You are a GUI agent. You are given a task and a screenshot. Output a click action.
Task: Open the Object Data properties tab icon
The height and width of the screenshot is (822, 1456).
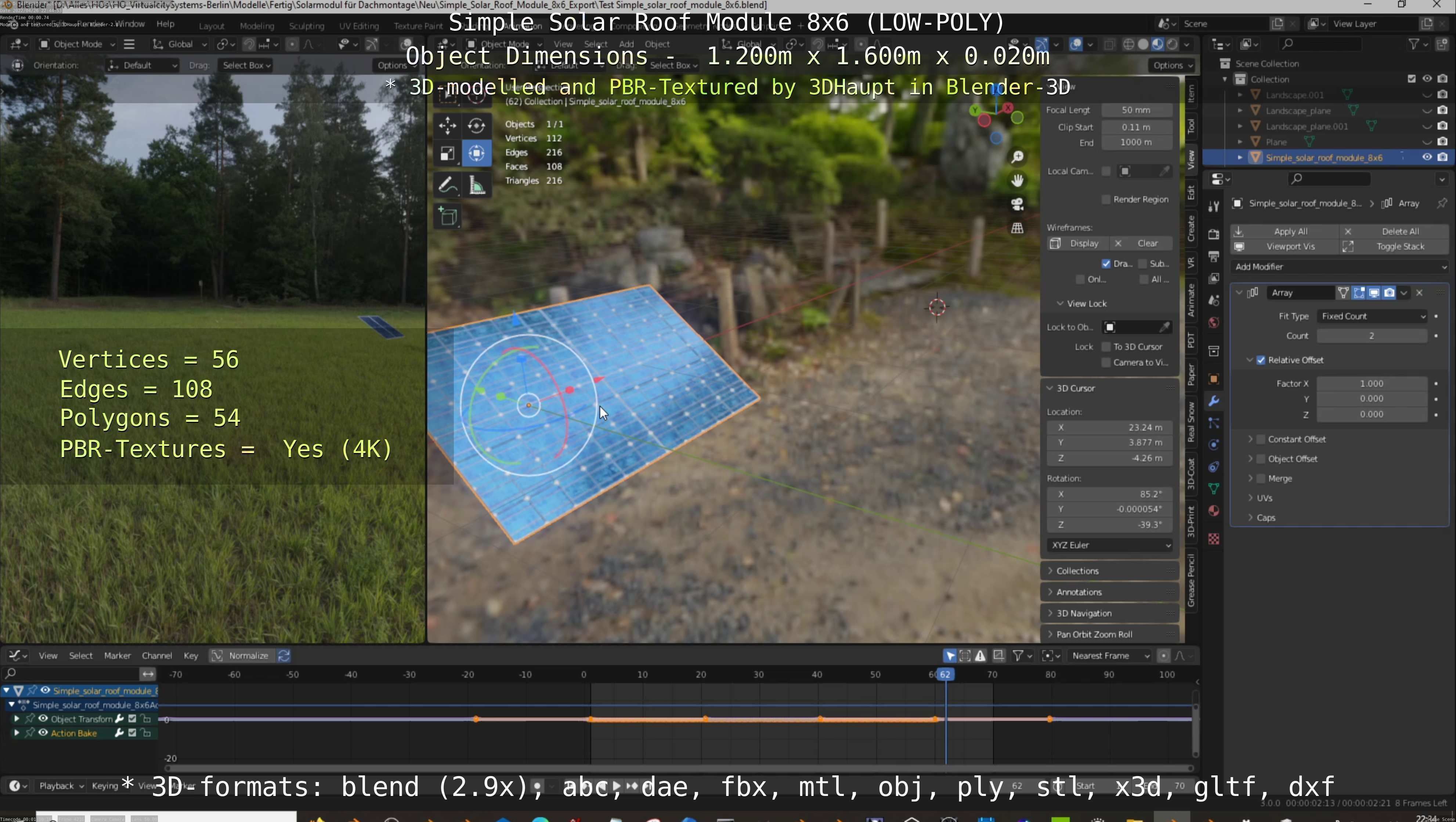(1214, 489)
